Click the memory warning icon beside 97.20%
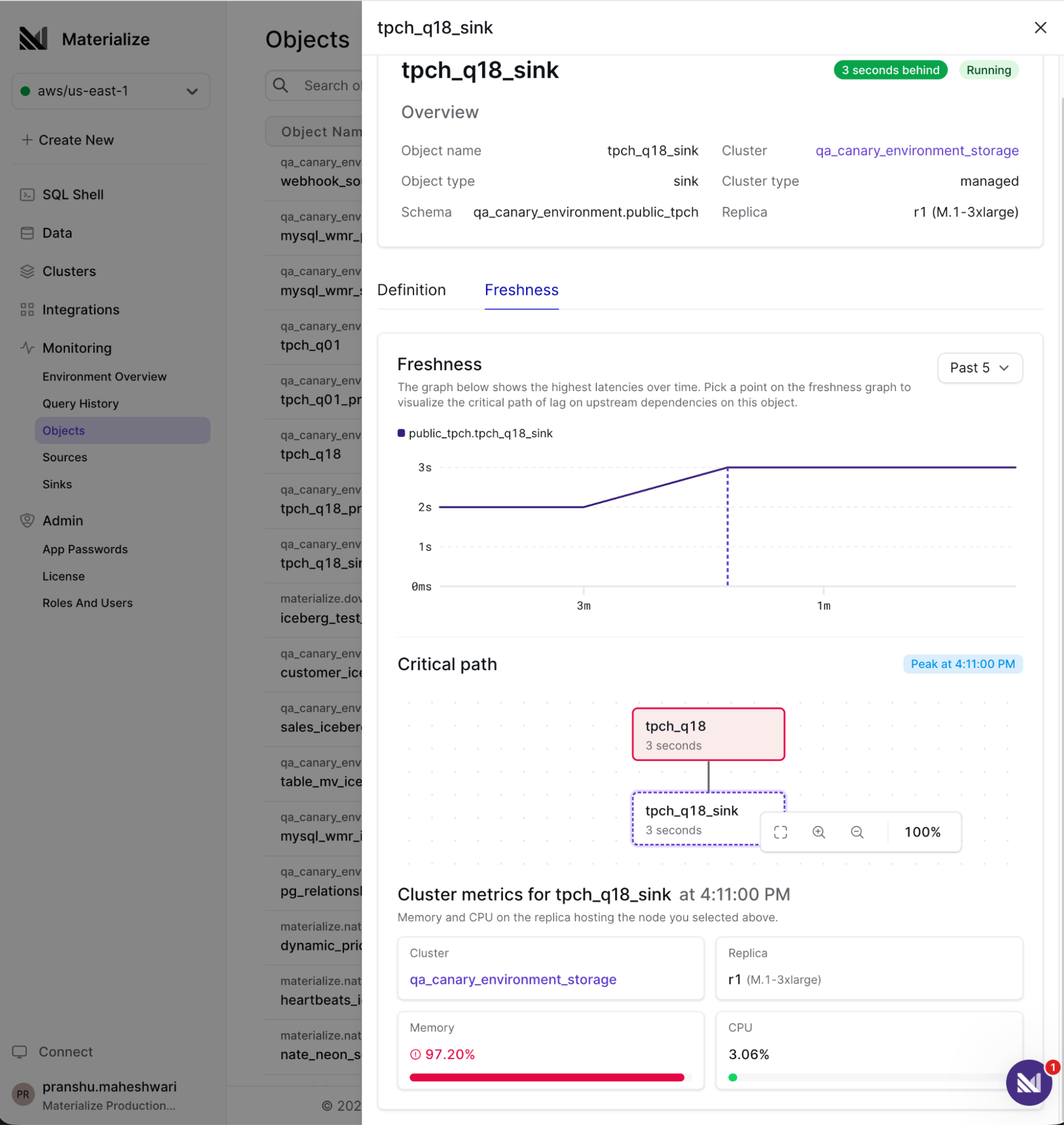 [x=415, y=1054]
